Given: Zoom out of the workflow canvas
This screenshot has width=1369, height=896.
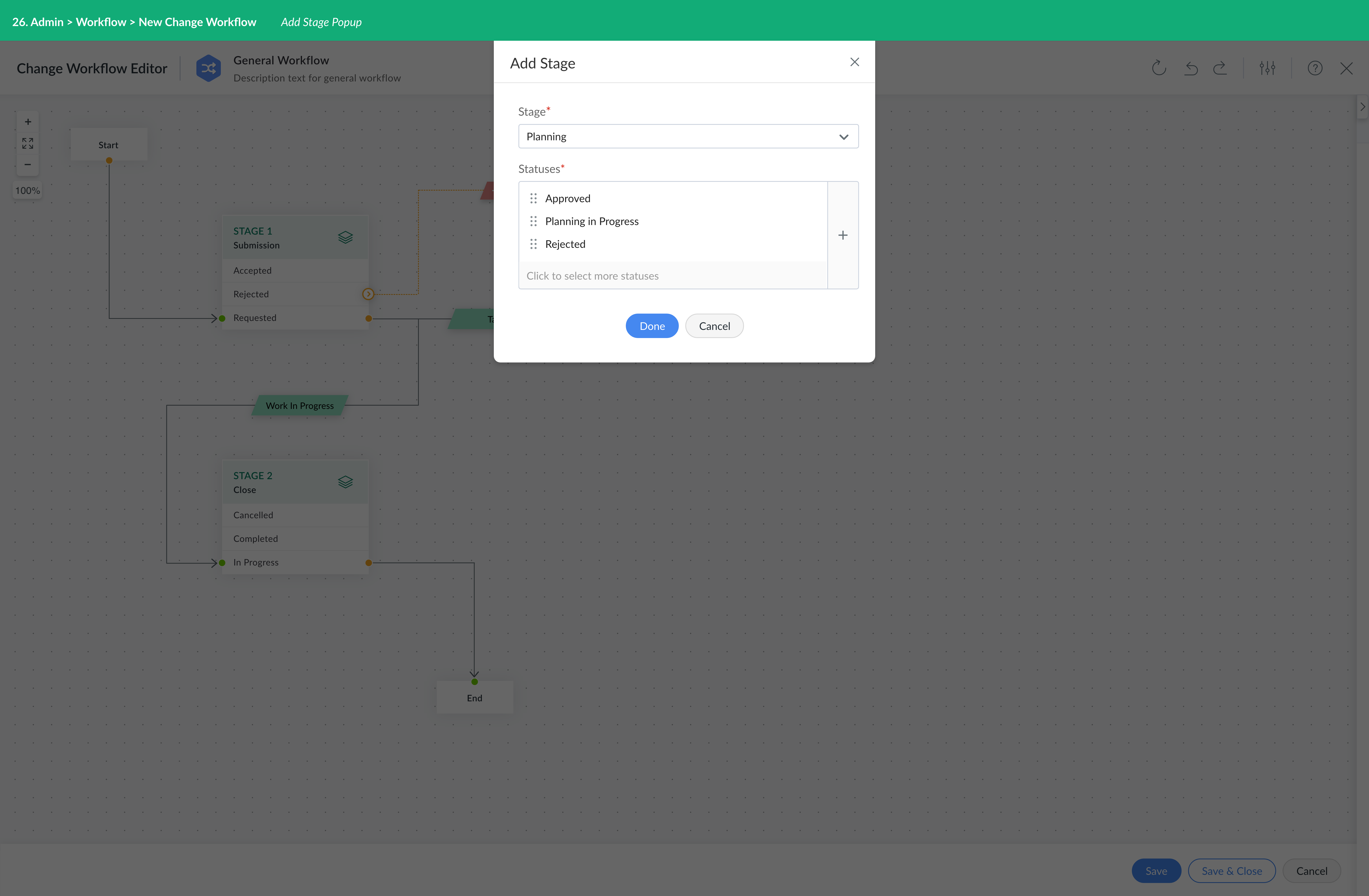Looking at the screenshot, I should tap(28, 165).
